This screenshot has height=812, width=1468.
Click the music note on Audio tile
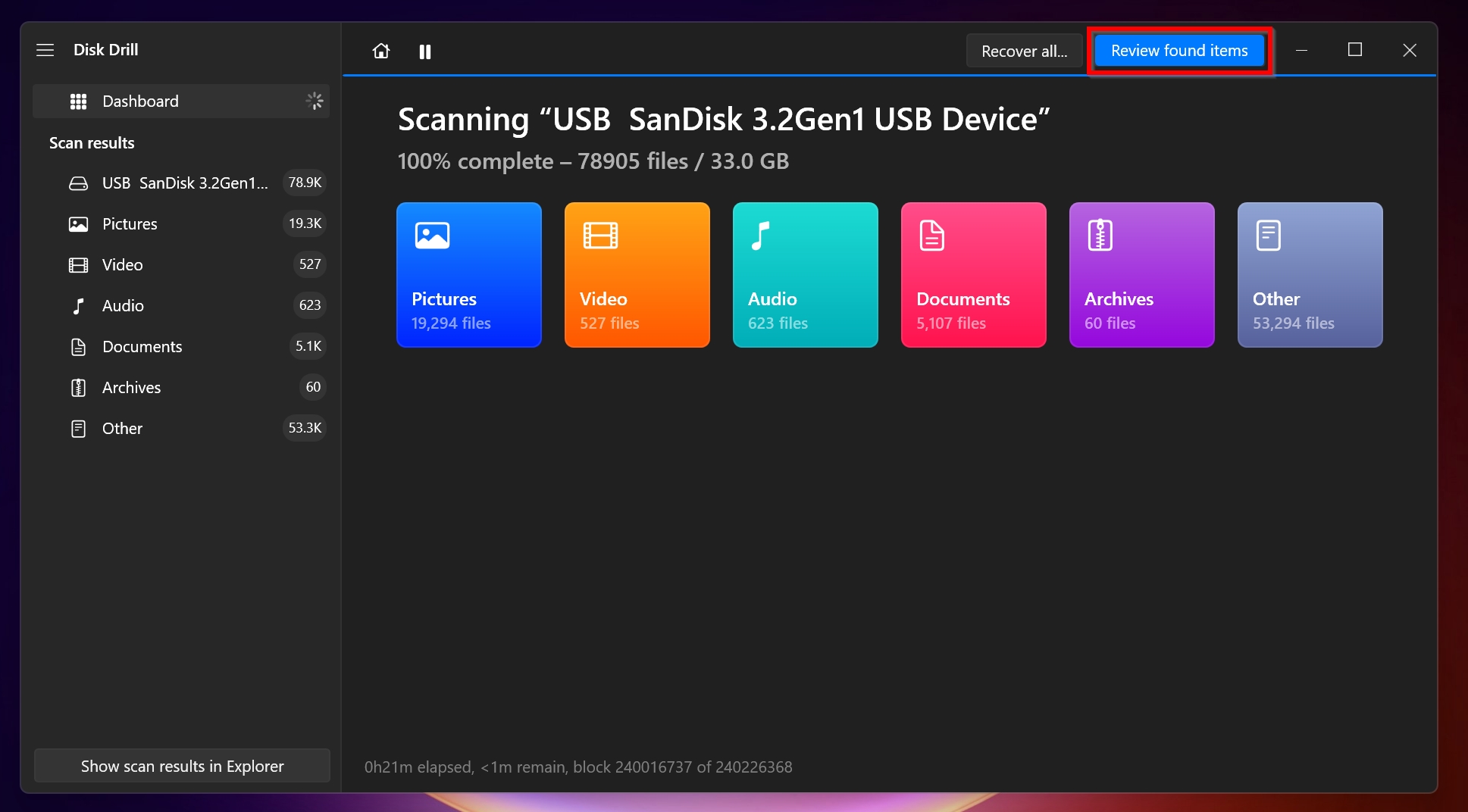[760, 236]
